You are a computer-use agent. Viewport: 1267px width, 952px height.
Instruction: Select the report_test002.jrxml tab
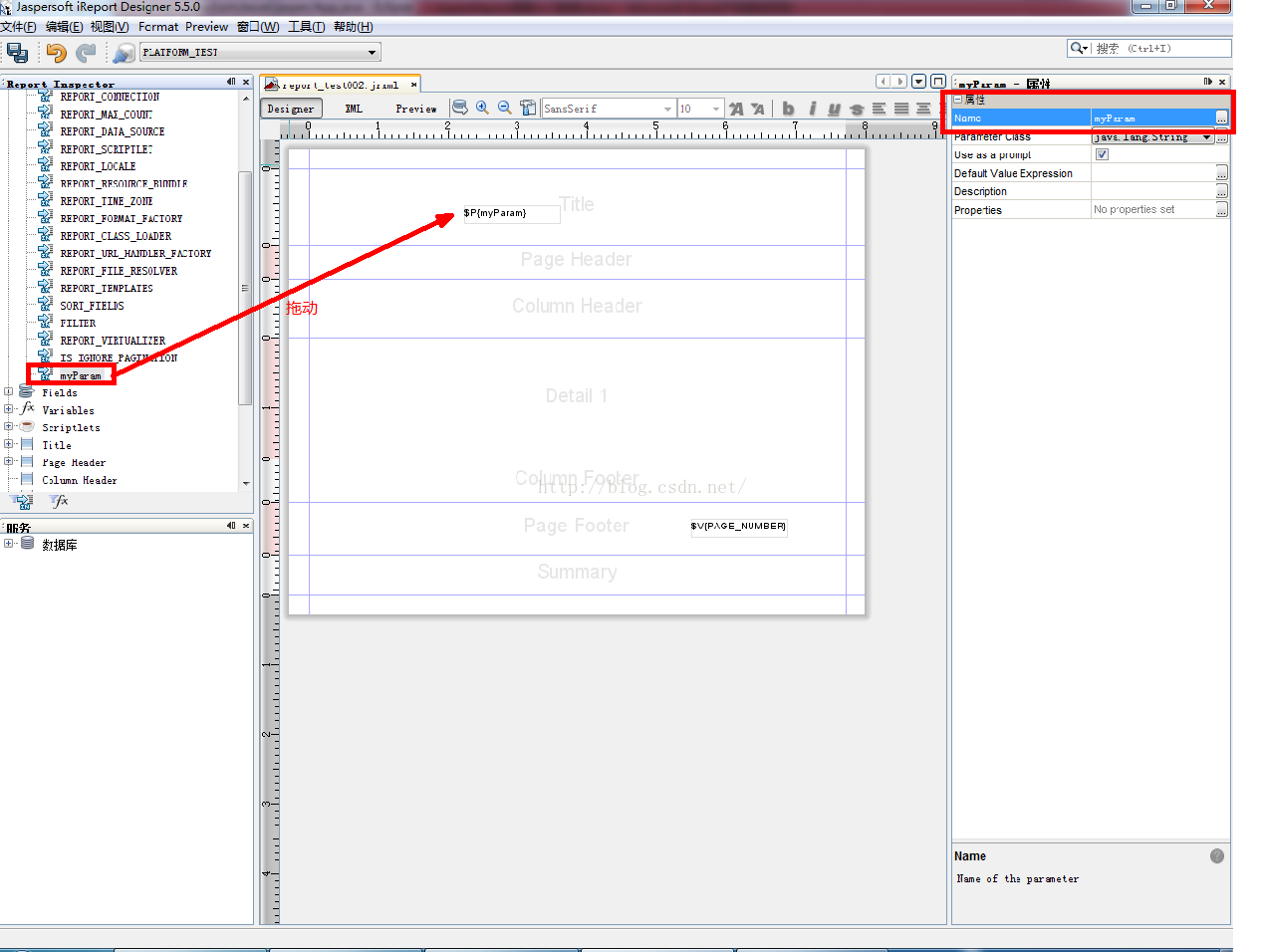tap(340, 85)
